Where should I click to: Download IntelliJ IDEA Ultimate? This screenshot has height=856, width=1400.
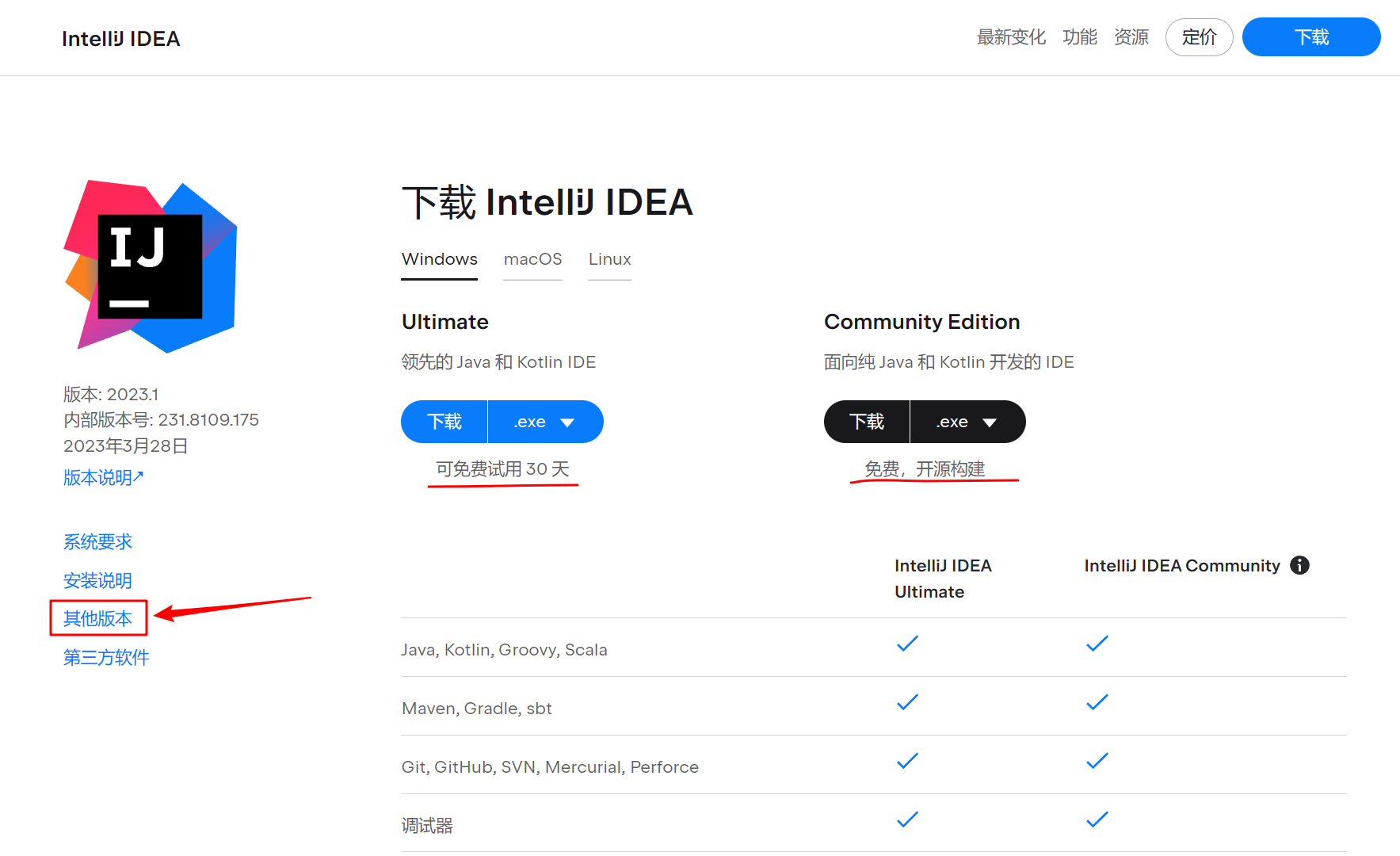[444, 422]
